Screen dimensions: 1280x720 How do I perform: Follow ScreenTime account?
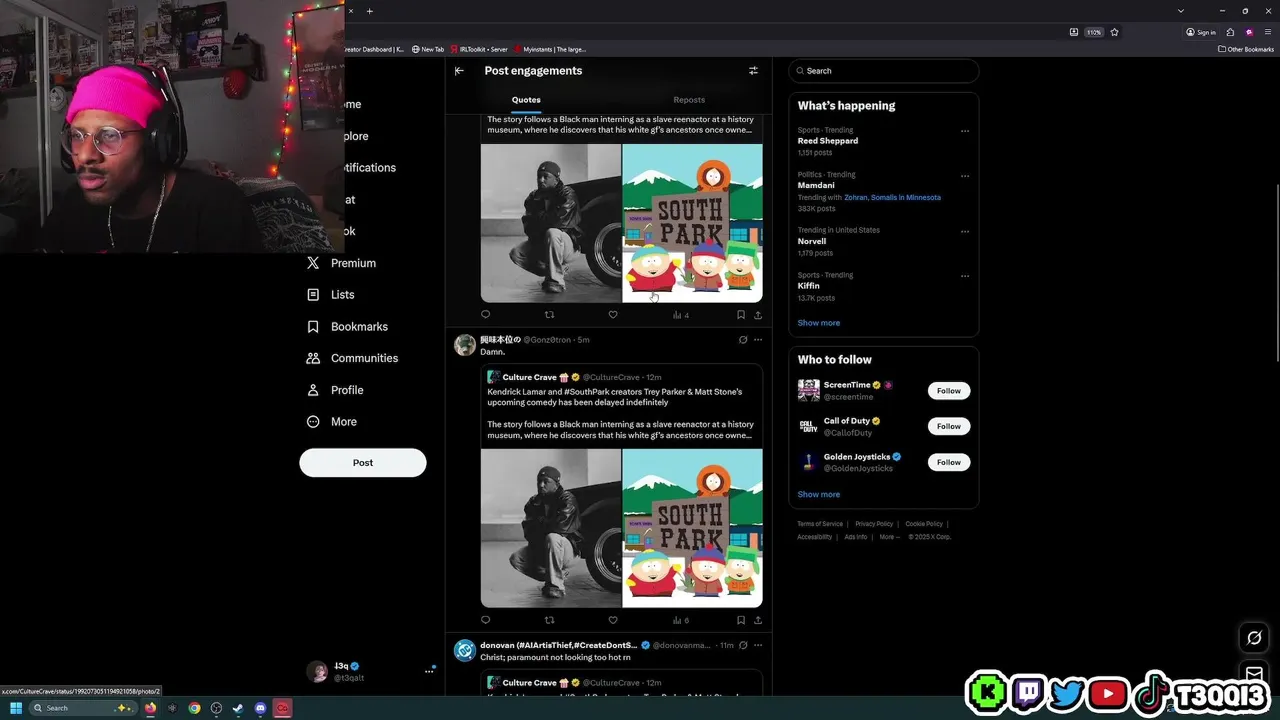949,391
